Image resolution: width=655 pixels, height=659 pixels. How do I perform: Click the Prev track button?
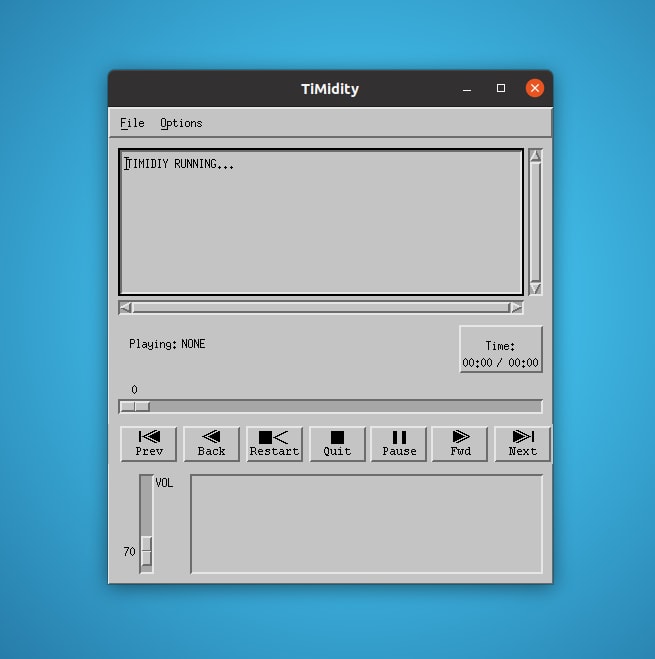point(149,444)
